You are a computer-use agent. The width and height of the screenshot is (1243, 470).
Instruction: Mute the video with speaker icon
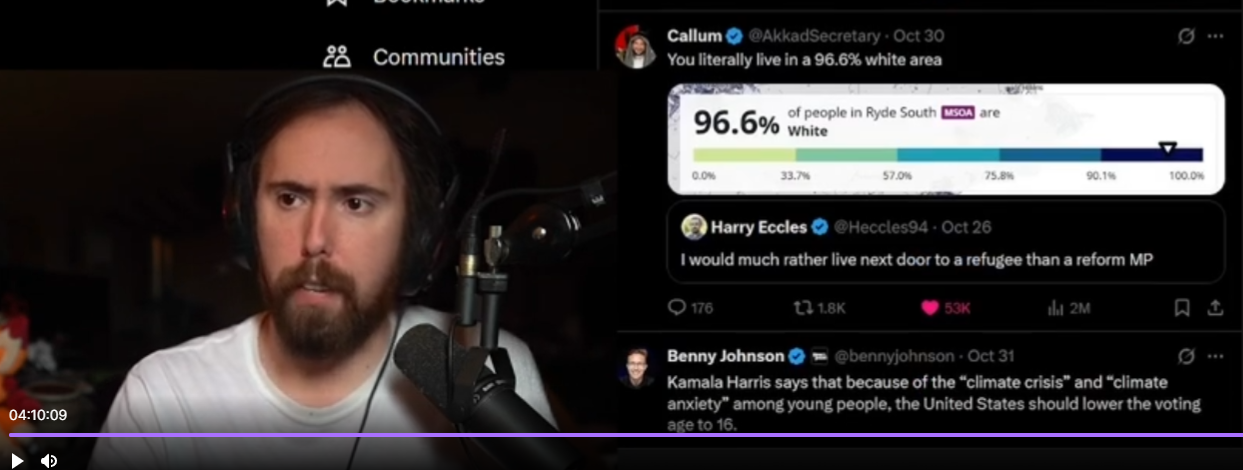[x=48, y=460]
